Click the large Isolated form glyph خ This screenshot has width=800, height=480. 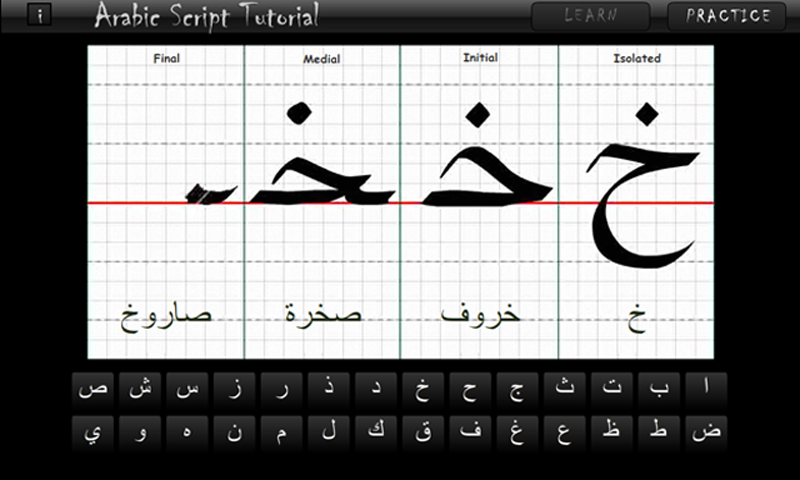pos(643,186)
